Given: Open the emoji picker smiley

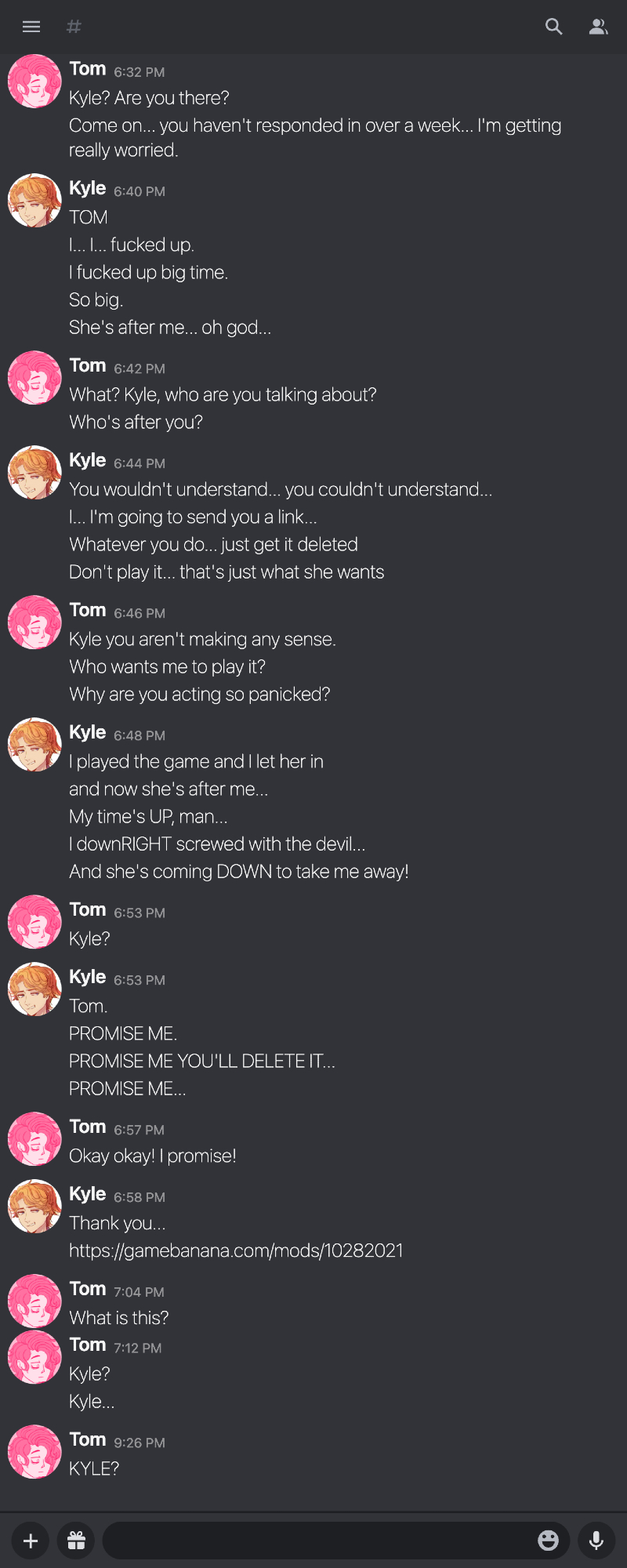Looking at the screenshot, I should 548,1541.
